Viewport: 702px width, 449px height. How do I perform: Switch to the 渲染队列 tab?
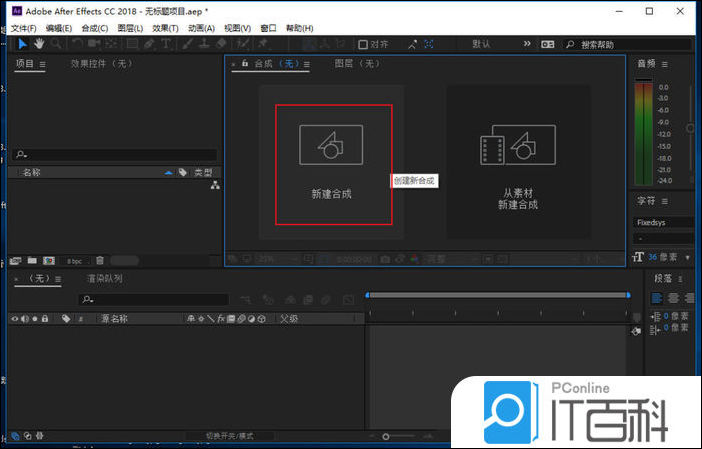(x=105, y=279)
